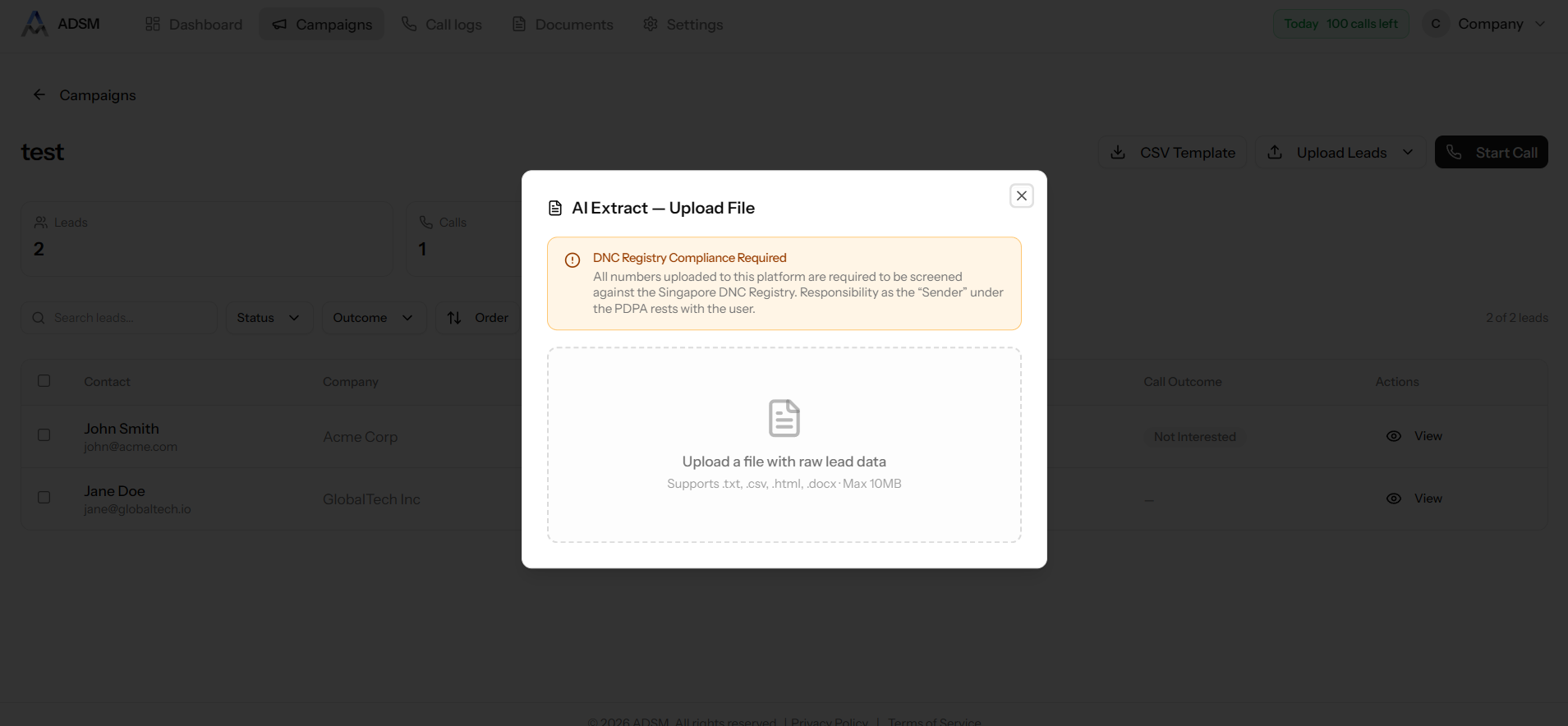Click the eye icon for Jane Doe

(x=1393, y=499)
